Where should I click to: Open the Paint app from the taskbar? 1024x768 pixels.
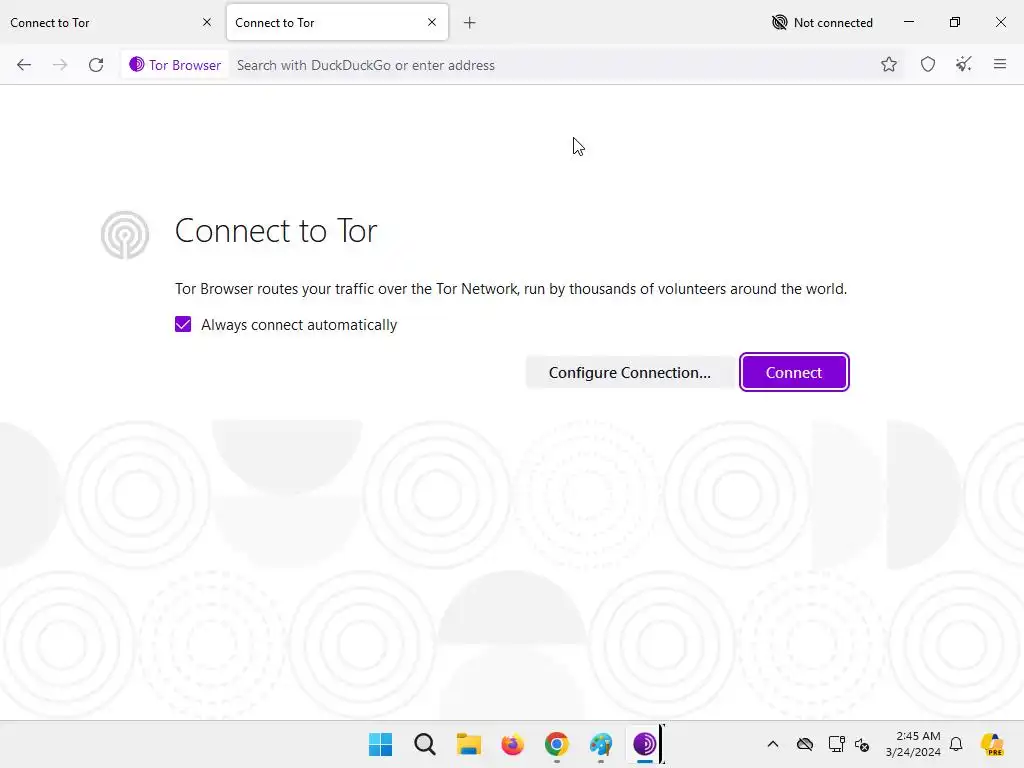(600, 744)
